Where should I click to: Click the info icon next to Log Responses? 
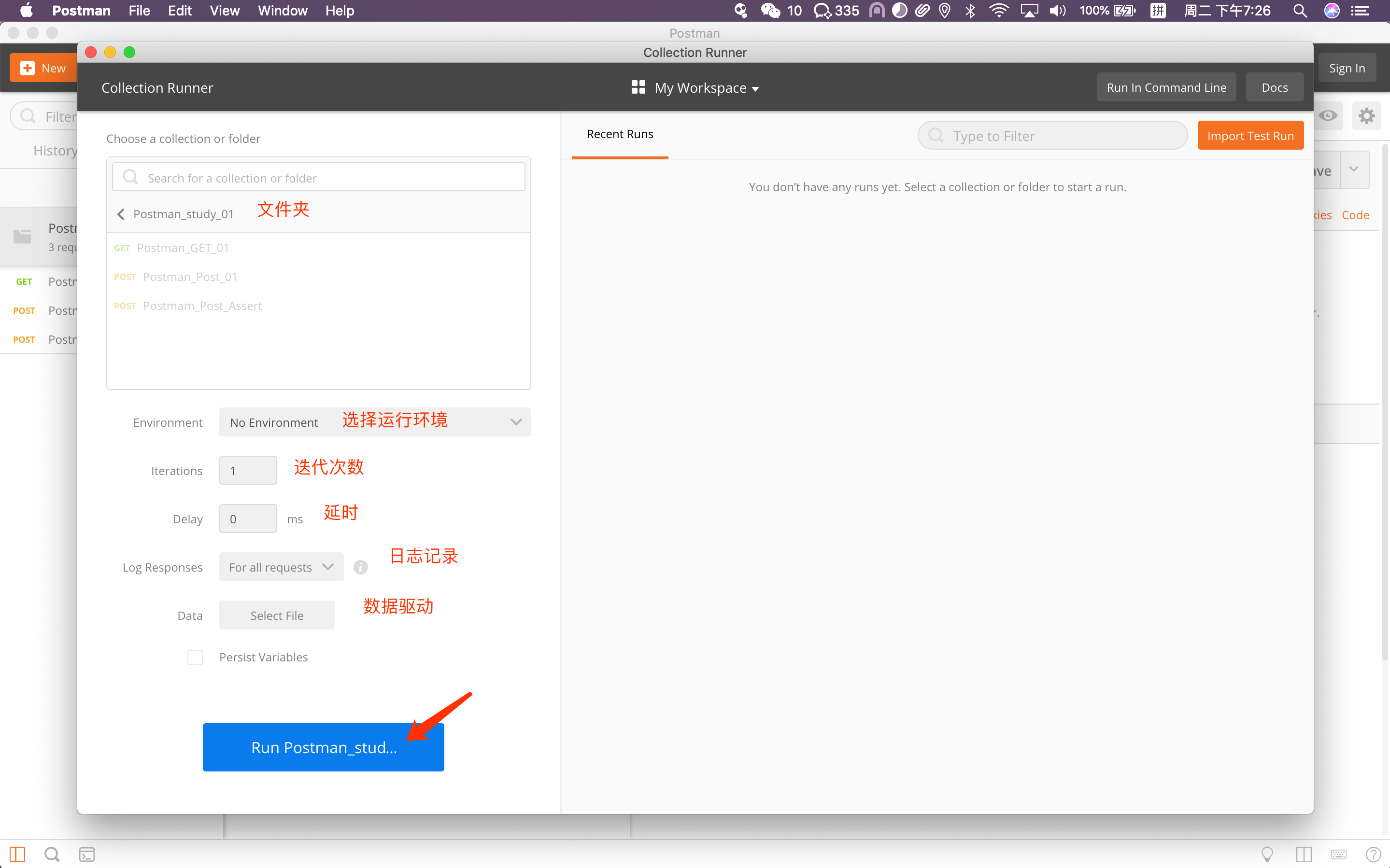click(x=361, y=567)
